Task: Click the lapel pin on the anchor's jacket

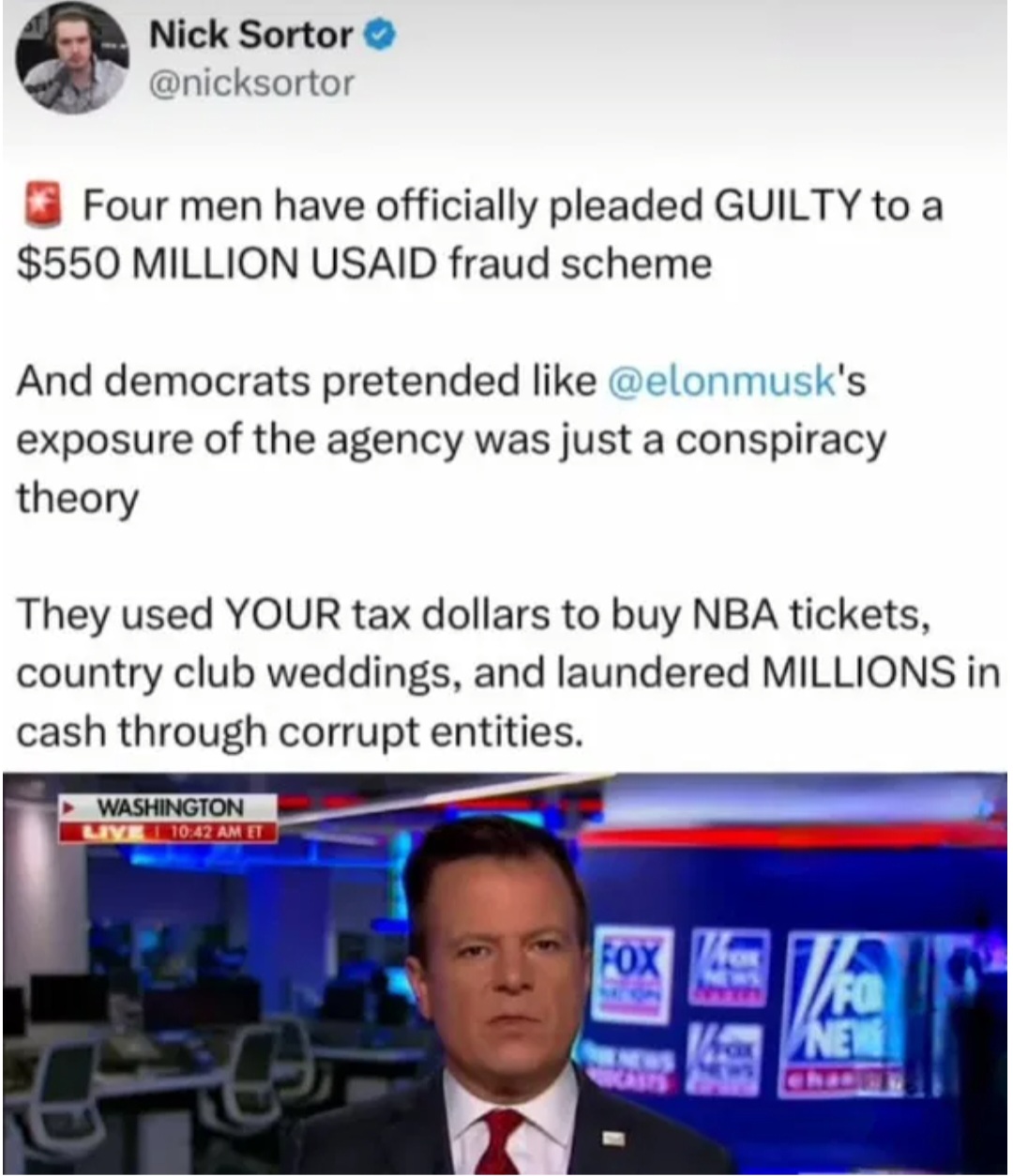Action: [x=612, y=1138]
